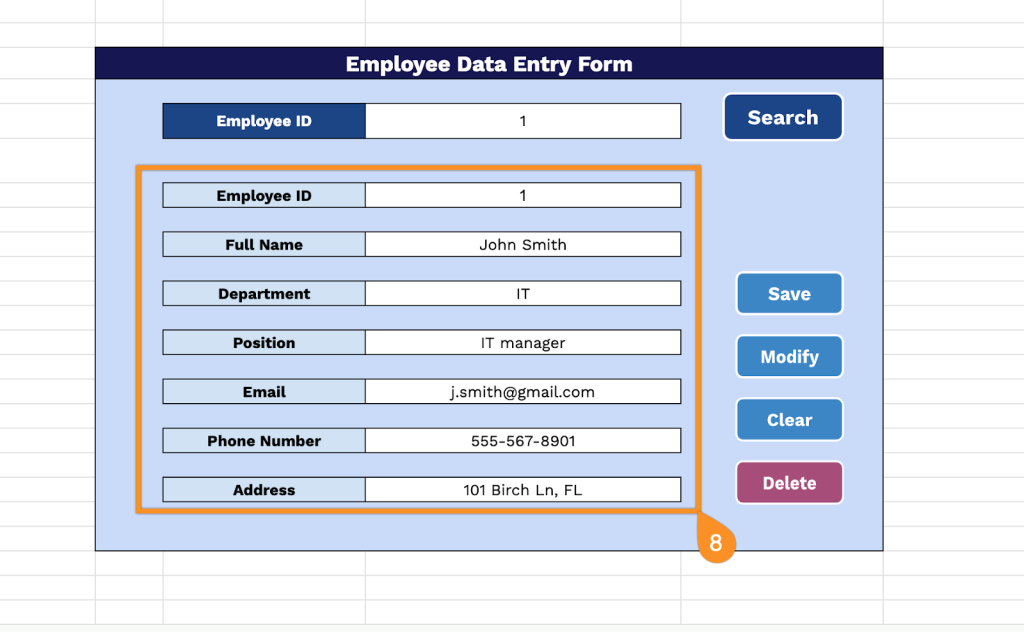
Task: Click the Address field with 101 Birch Ln
Action: (x=522, y=490)
